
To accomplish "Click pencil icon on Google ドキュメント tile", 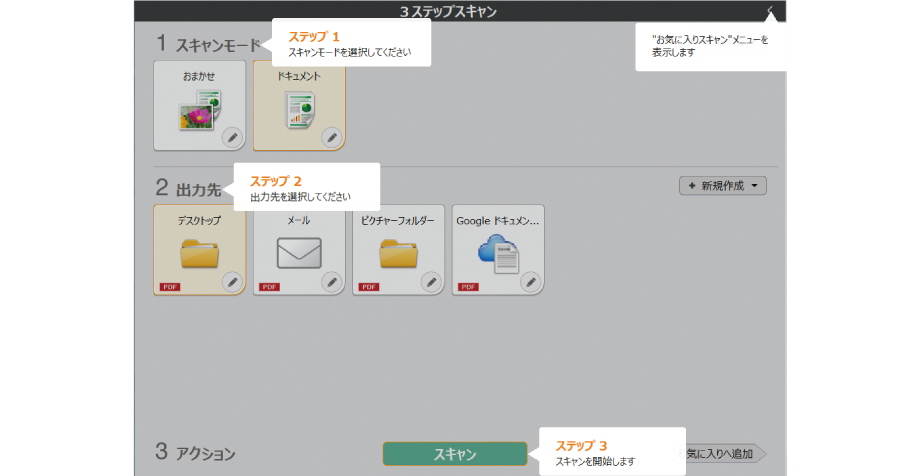I will click(531, 282).
